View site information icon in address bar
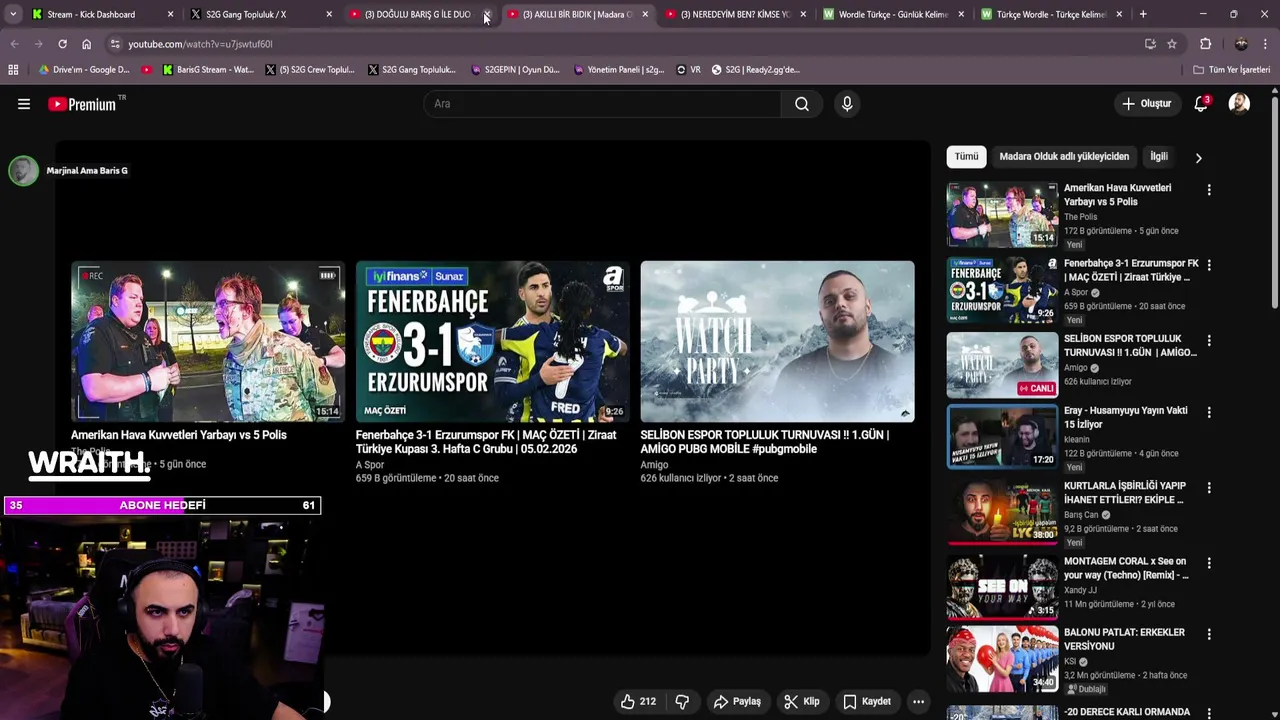Viewport: 1280px width, 720px height. [x=115, y=44]
